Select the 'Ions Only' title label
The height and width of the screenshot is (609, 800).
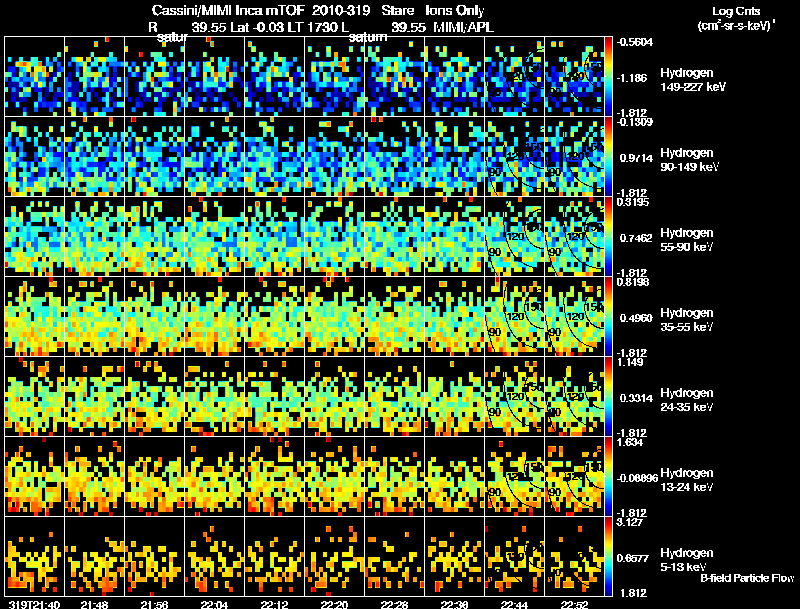click(455, 10)
